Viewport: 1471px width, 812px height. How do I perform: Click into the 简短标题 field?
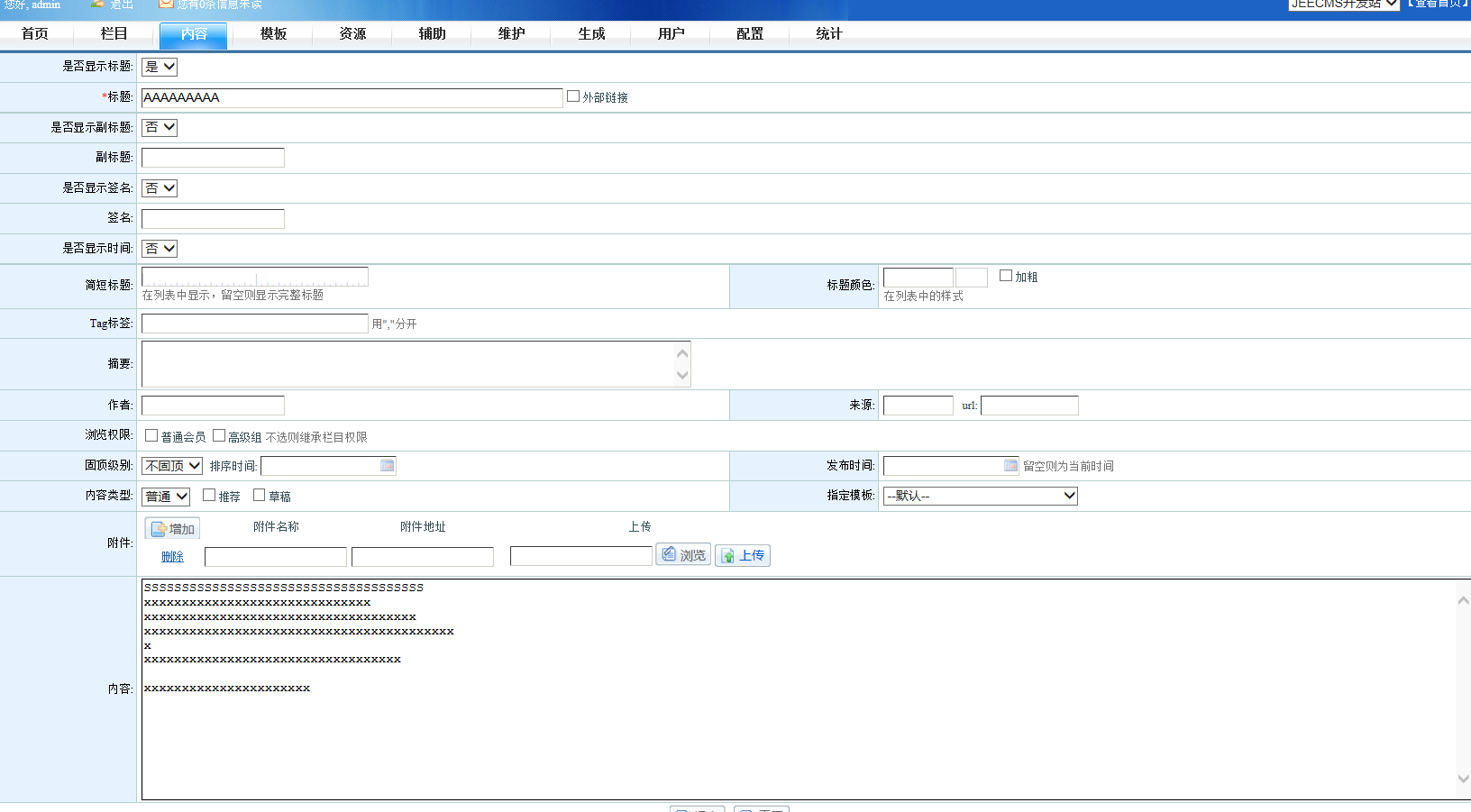255,277
